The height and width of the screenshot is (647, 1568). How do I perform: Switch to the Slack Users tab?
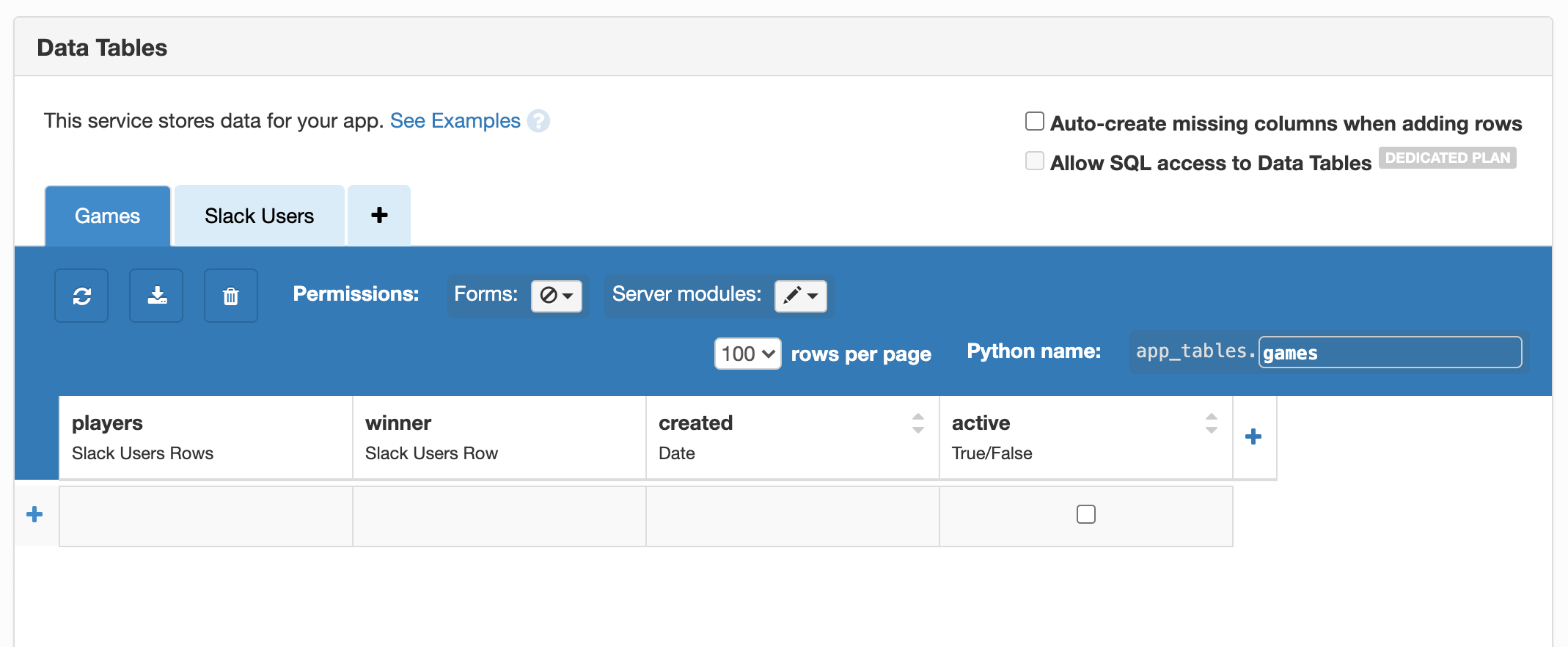(259, 216)
